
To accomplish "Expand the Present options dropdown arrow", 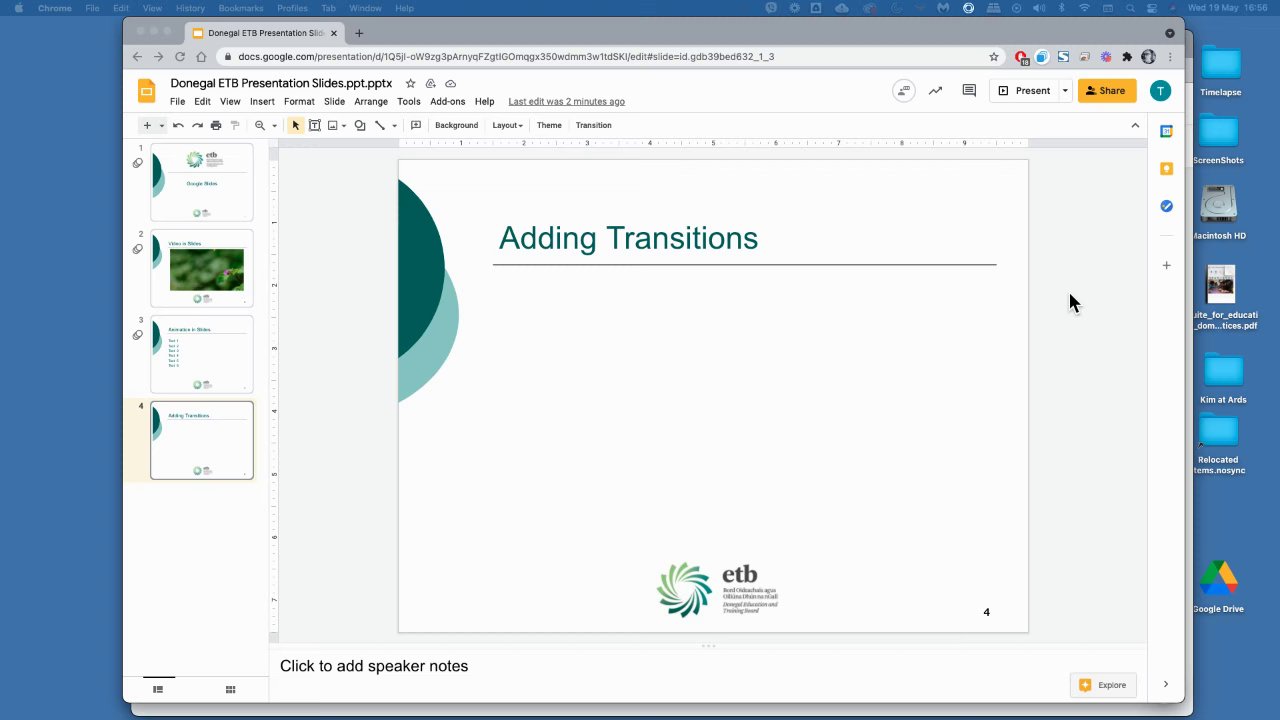I will pos(1065,90).
